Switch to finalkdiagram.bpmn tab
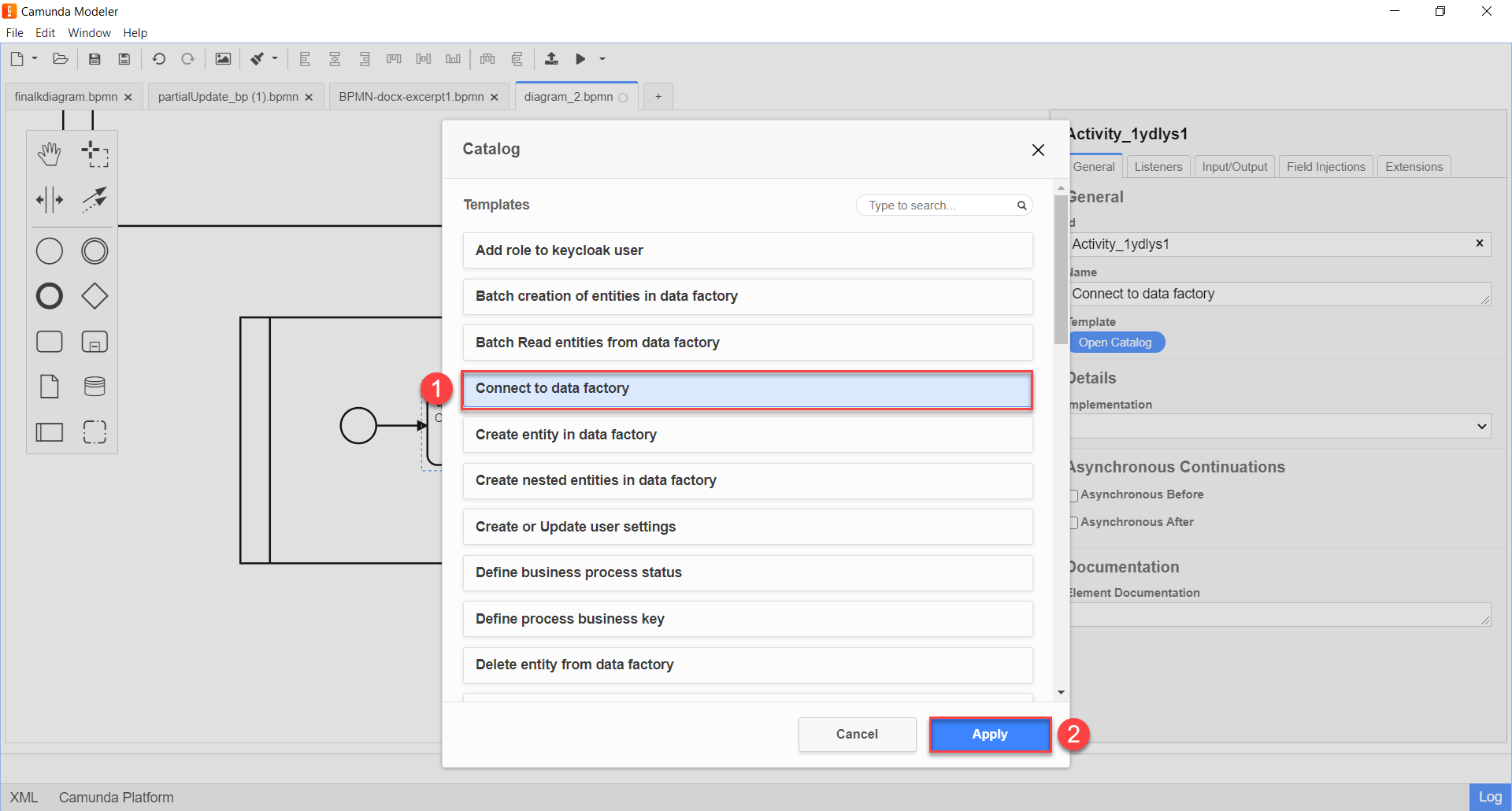Screen dimensions: 1512x811 pyautogui.click(x=66, y=97)
